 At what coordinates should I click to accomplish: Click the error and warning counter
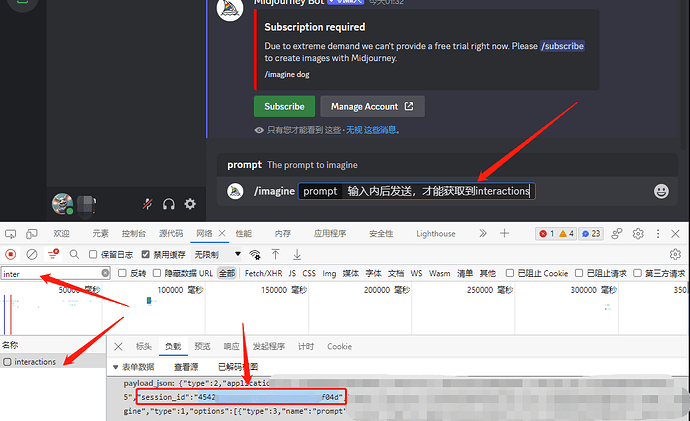[x=556, y=234]
